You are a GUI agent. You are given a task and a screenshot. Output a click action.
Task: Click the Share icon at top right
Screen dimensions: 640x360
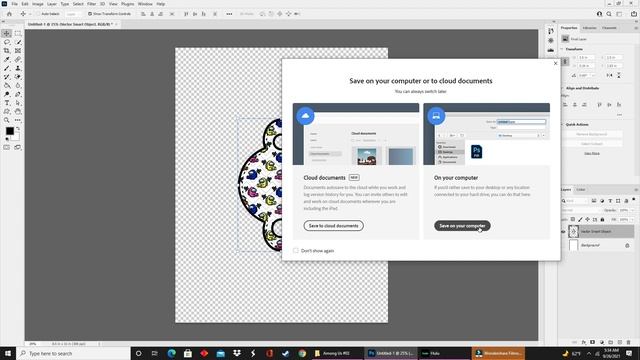click(x=634, y=14)
